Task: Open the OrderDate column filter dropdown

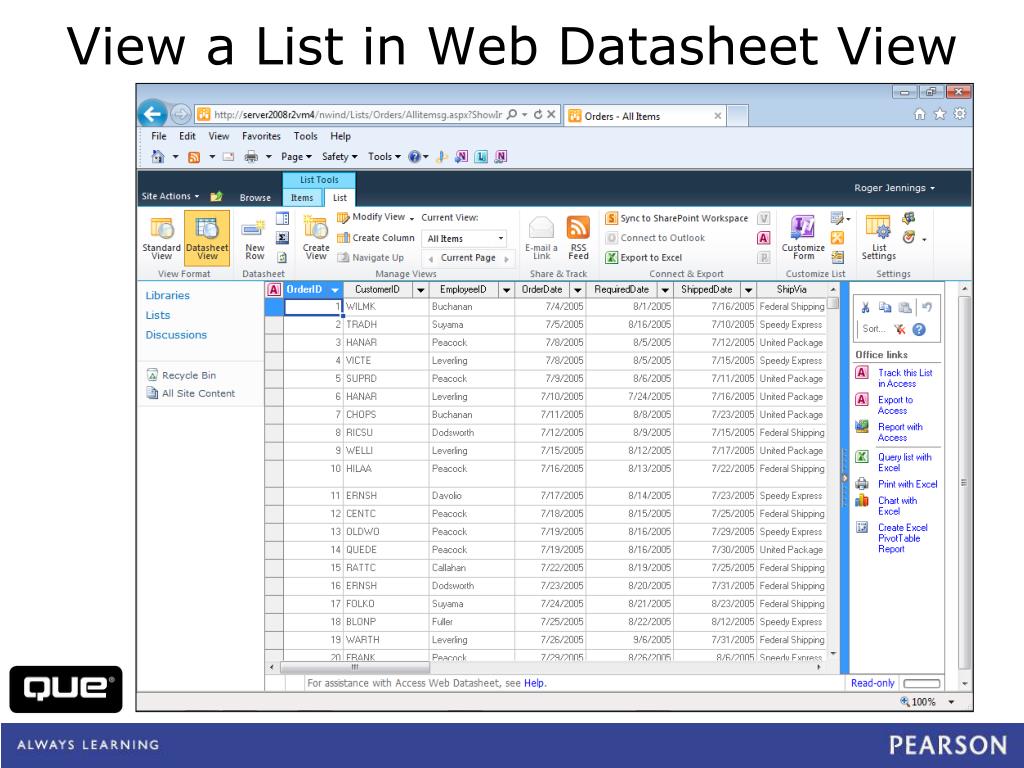Action: click(x=578, y=290)
